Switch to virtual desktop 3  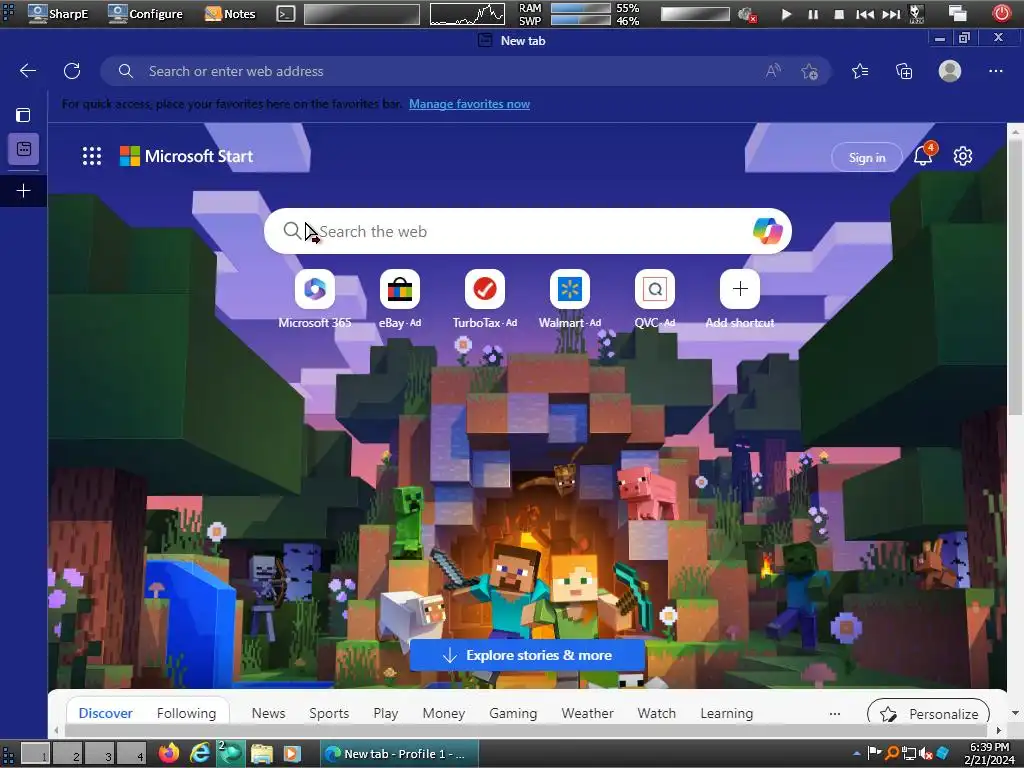pos(100,754)
